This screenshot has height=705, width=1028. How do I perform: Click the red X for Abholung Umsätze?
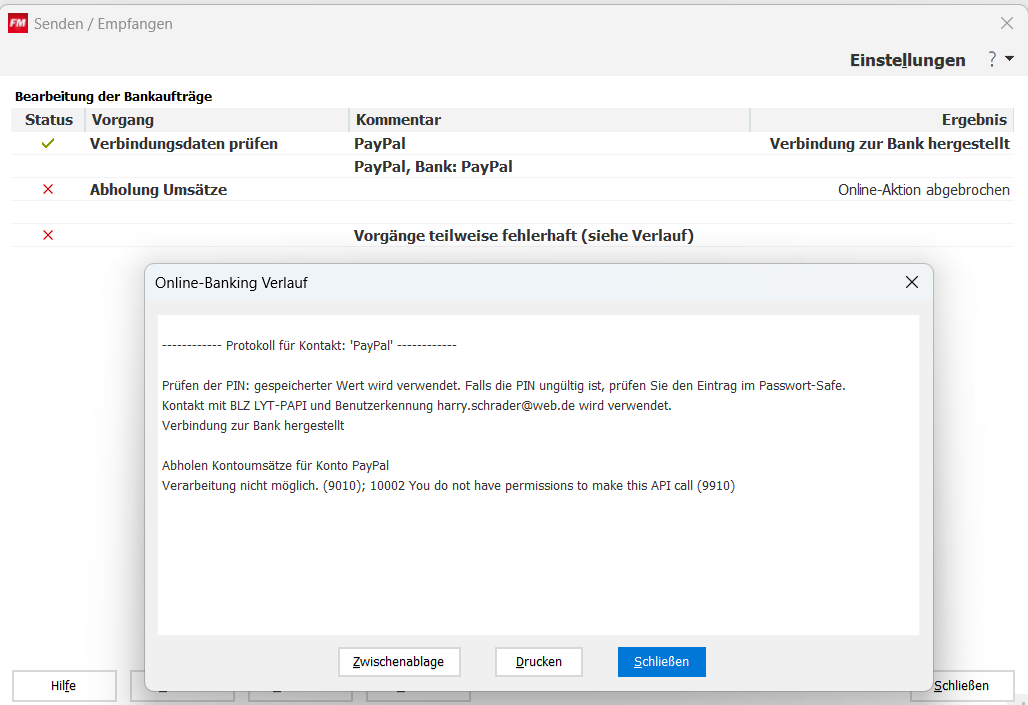[48, 190]
